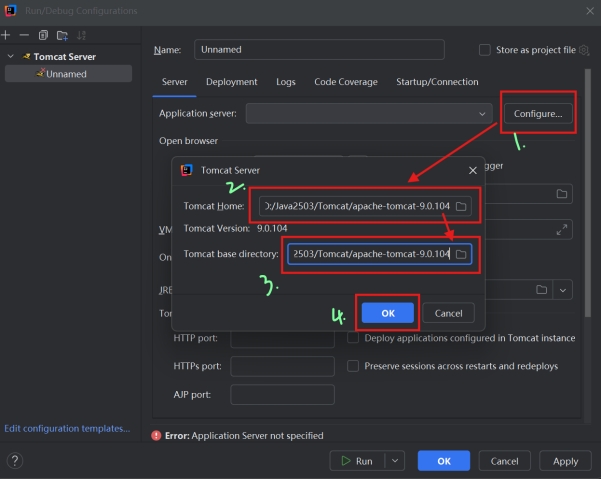The width and height of the screenshot is (601, 479).
Task: Click the red error icon in the status line
Action: 156,436
